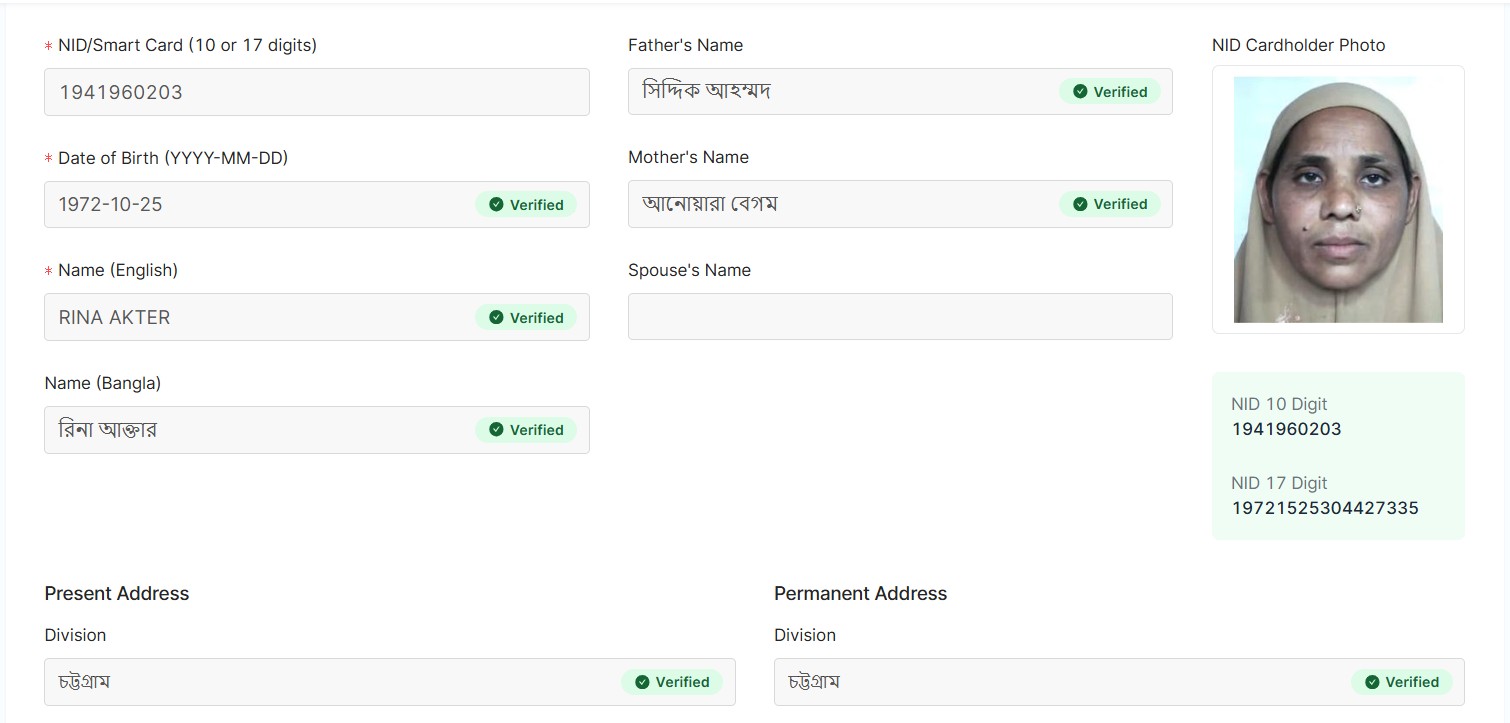The width and height of the screenshot is (1510, 723).
Task: Click the NID/Smart Card number input field
Action: (x=316, y=92)
